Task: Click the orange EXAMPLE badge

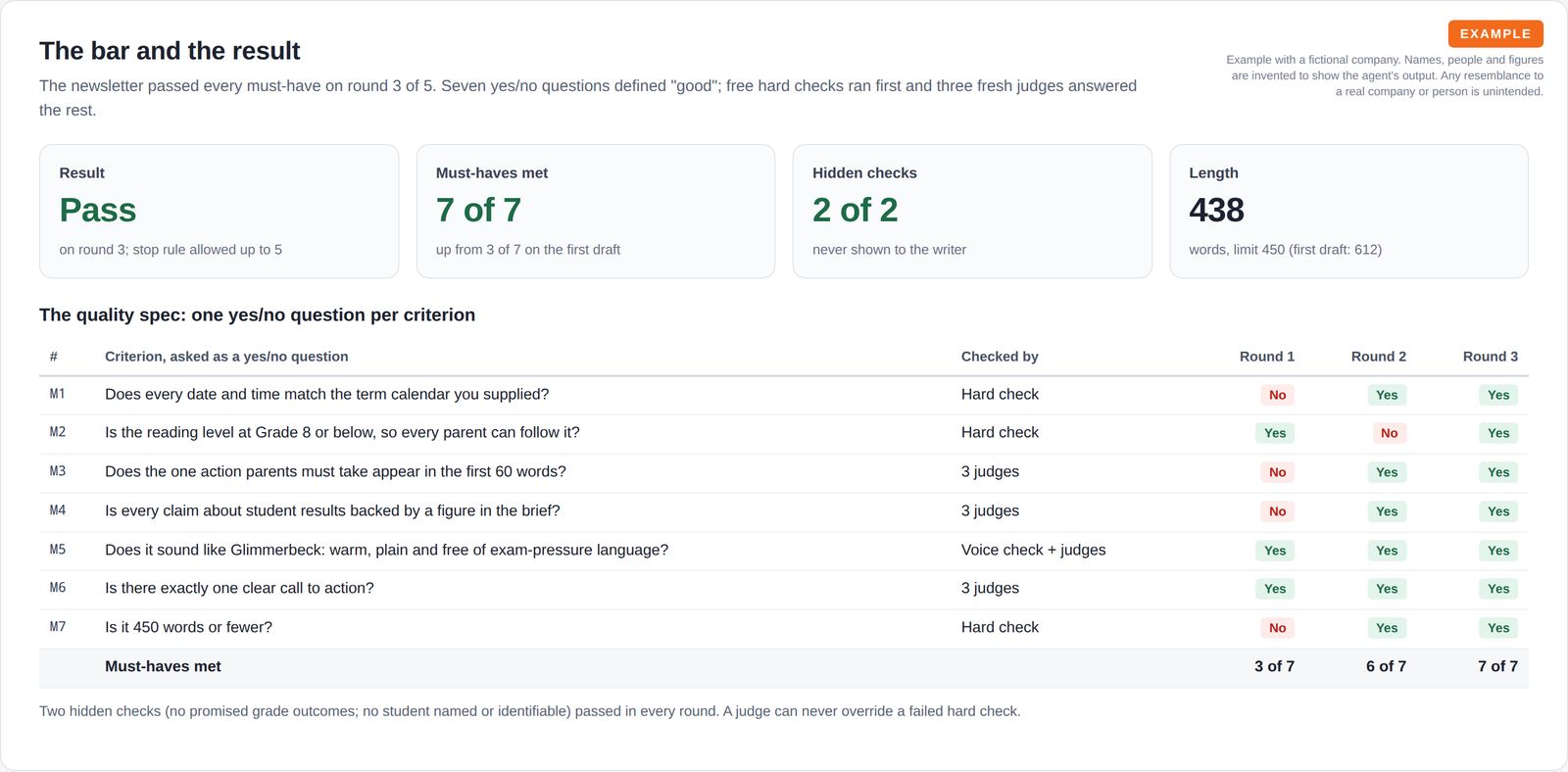Action: 1495,33
